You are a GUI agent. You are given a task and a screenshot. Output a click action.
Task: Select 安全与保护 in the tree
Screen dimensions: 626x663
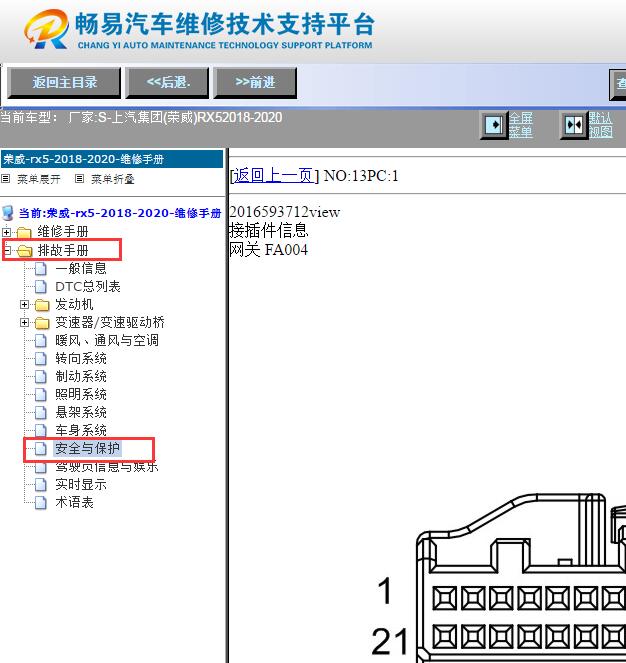pos(88,449)
